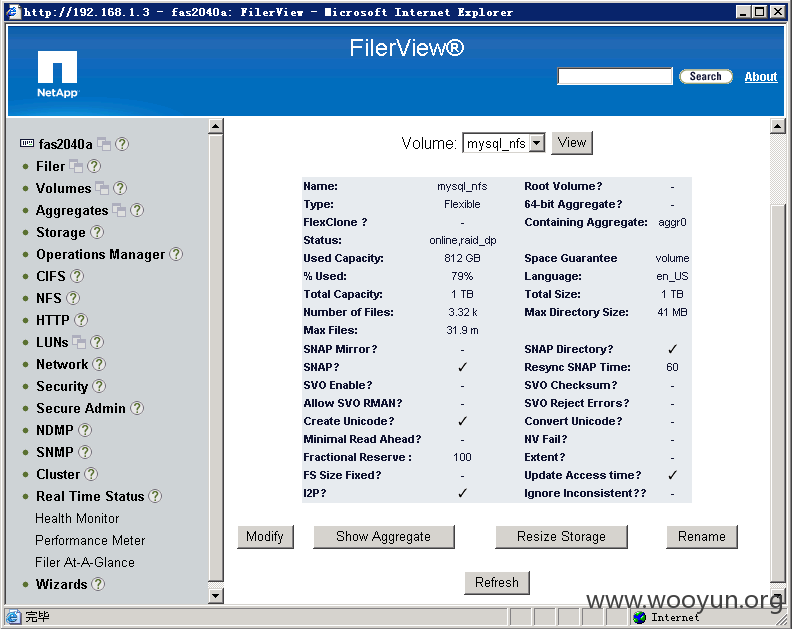
Task: Open the Volume dropdown showing mysql_nfs
Action: point(504,143)
